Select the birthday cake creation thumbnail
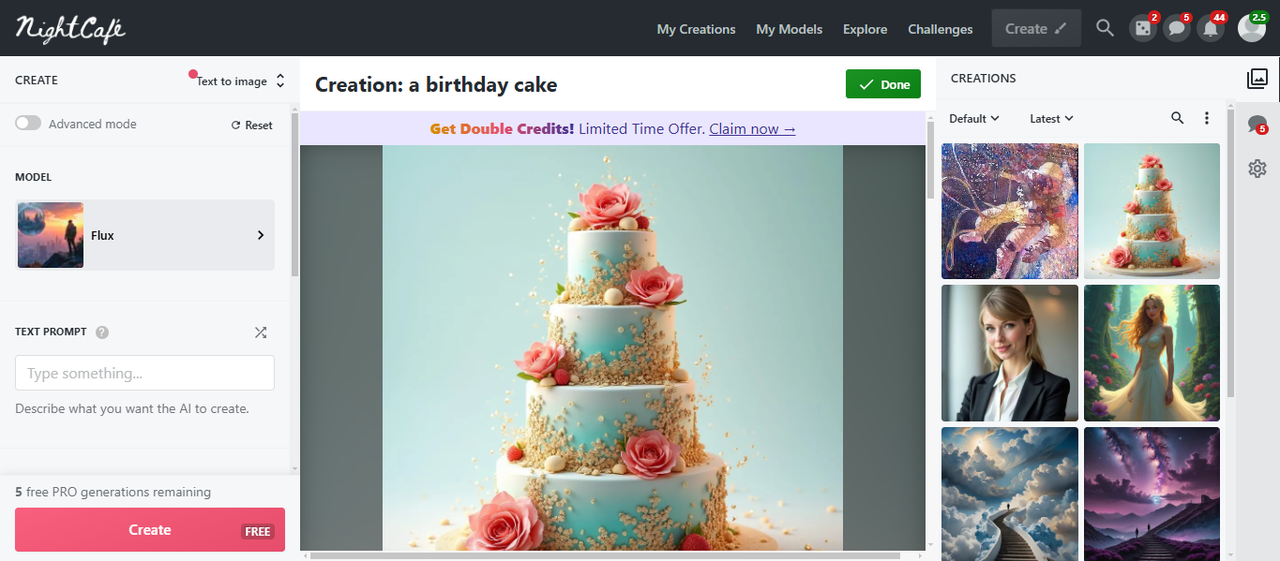 pos(1152,211)
